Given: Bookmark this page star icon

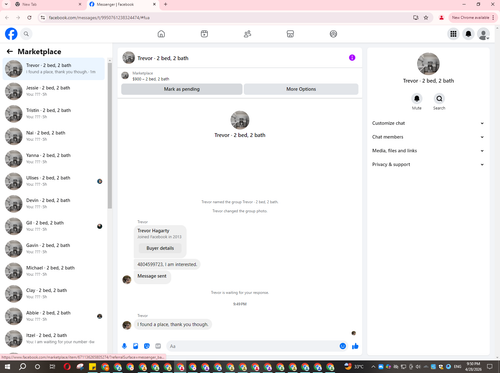Looking at the screenshot, I should pyautogui.click(x=426, y=17).
